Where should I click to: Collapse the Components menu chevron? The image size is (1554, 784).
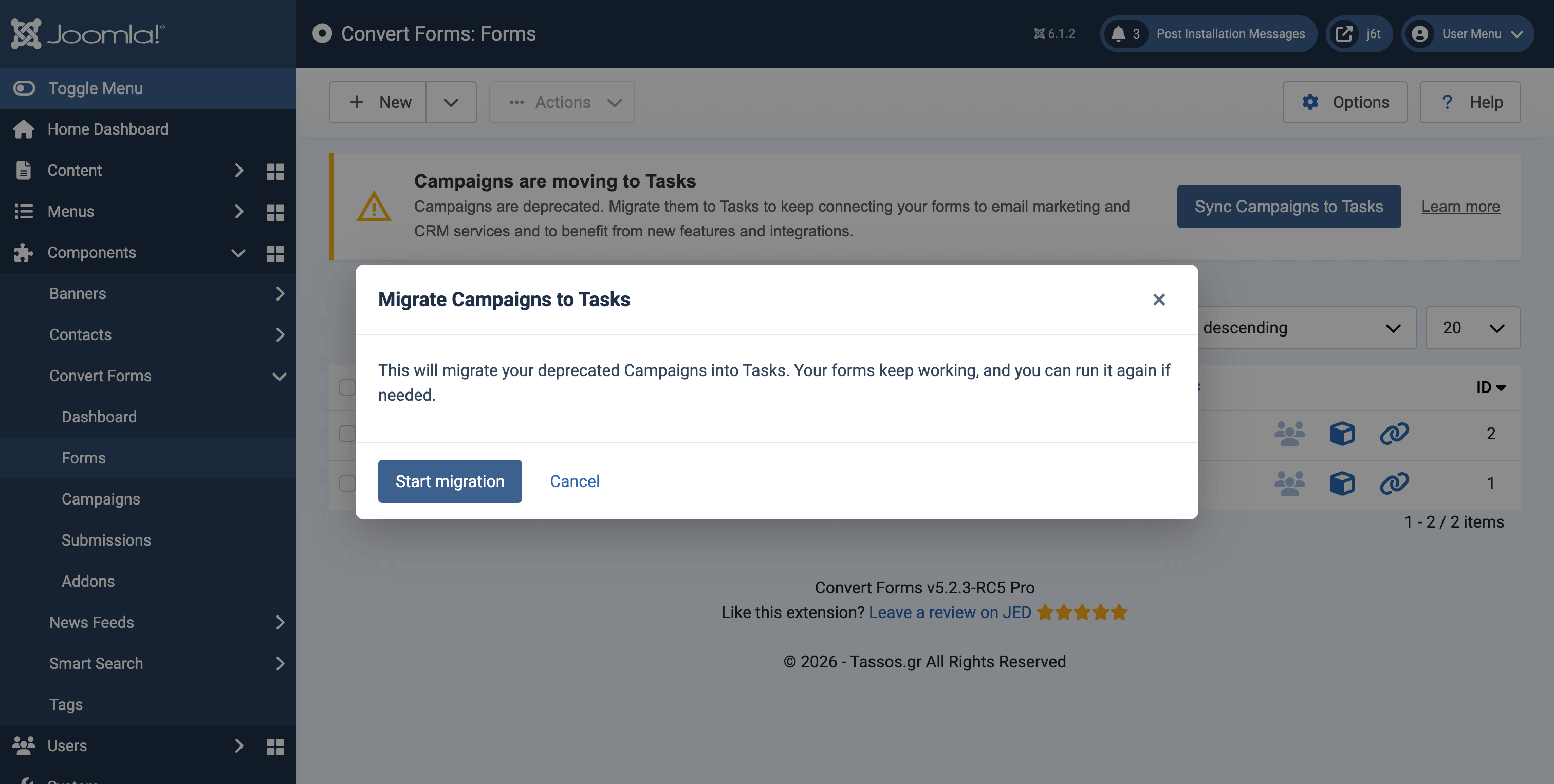pos(239,253)
